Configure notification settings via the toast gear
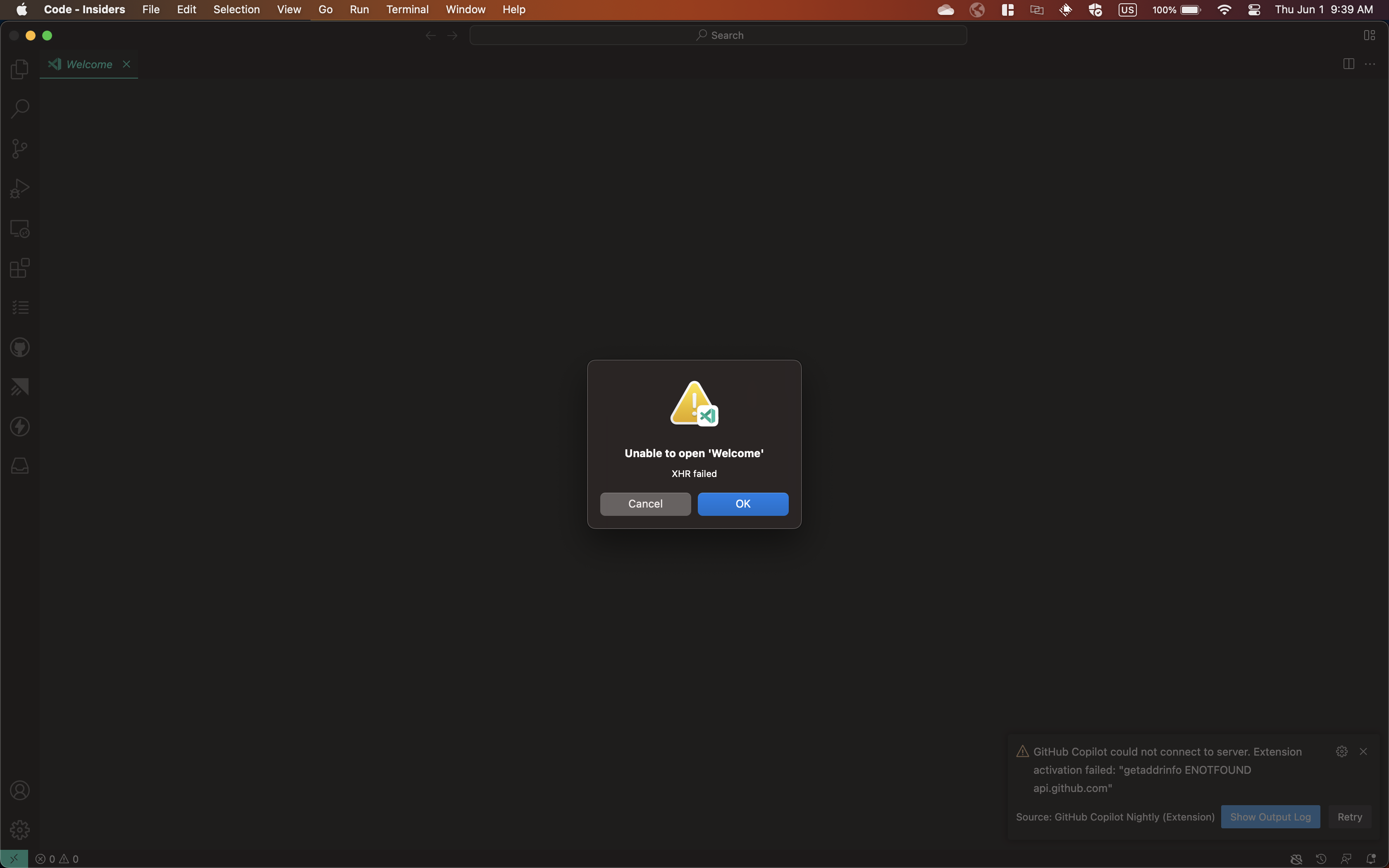The height and width of the screenshot is (868, 1389). (1341, 751)
